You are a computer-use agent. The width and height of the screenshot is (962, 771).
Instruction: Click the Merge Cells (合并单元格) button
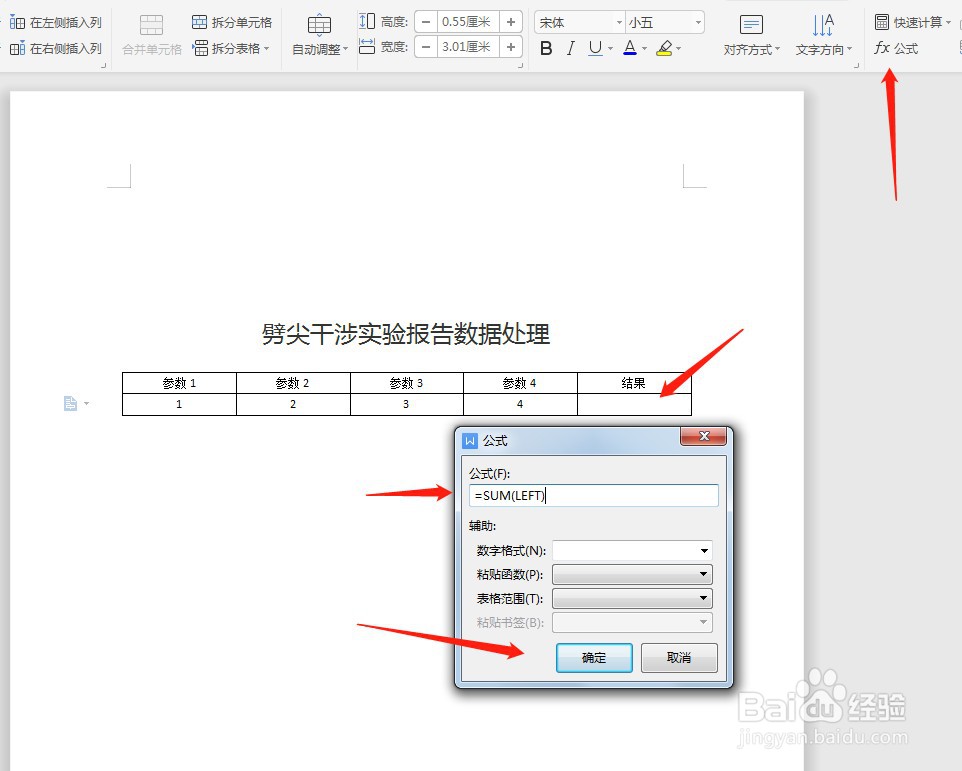click(152, 35)
